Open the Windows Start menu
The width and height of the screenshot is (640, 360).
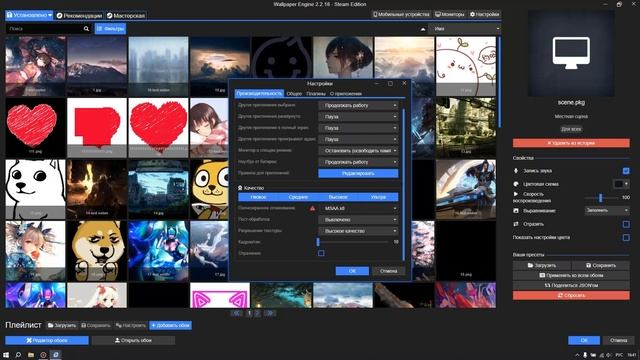(6, 355)
